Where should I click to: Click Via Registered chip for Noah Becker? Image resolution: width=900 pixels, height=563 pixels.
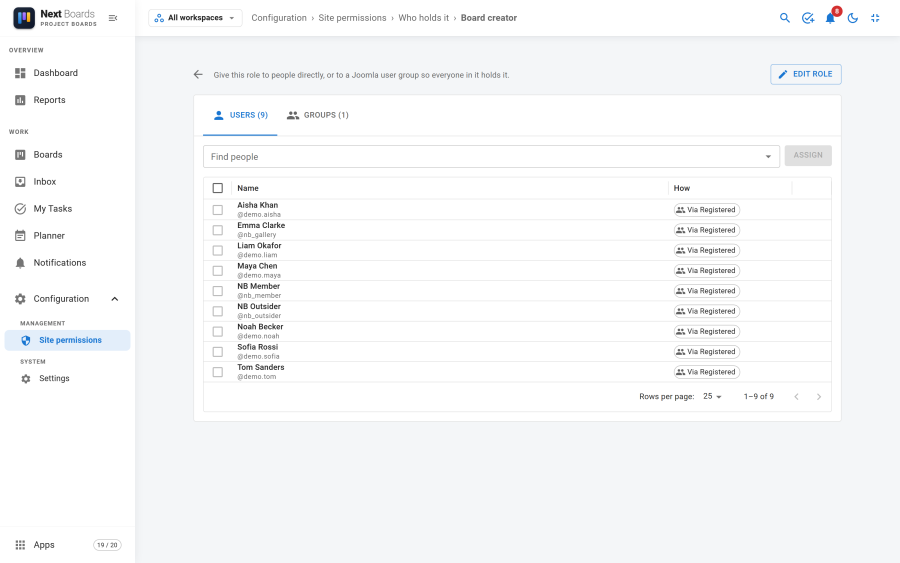[707, 332]
